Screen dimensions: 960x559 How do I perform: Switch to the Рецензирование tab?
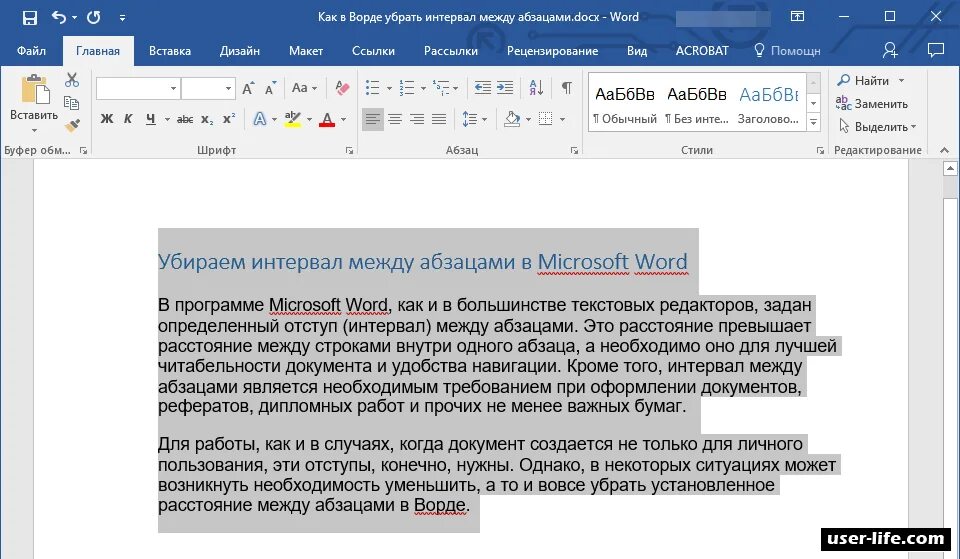[x=552, y=51]
